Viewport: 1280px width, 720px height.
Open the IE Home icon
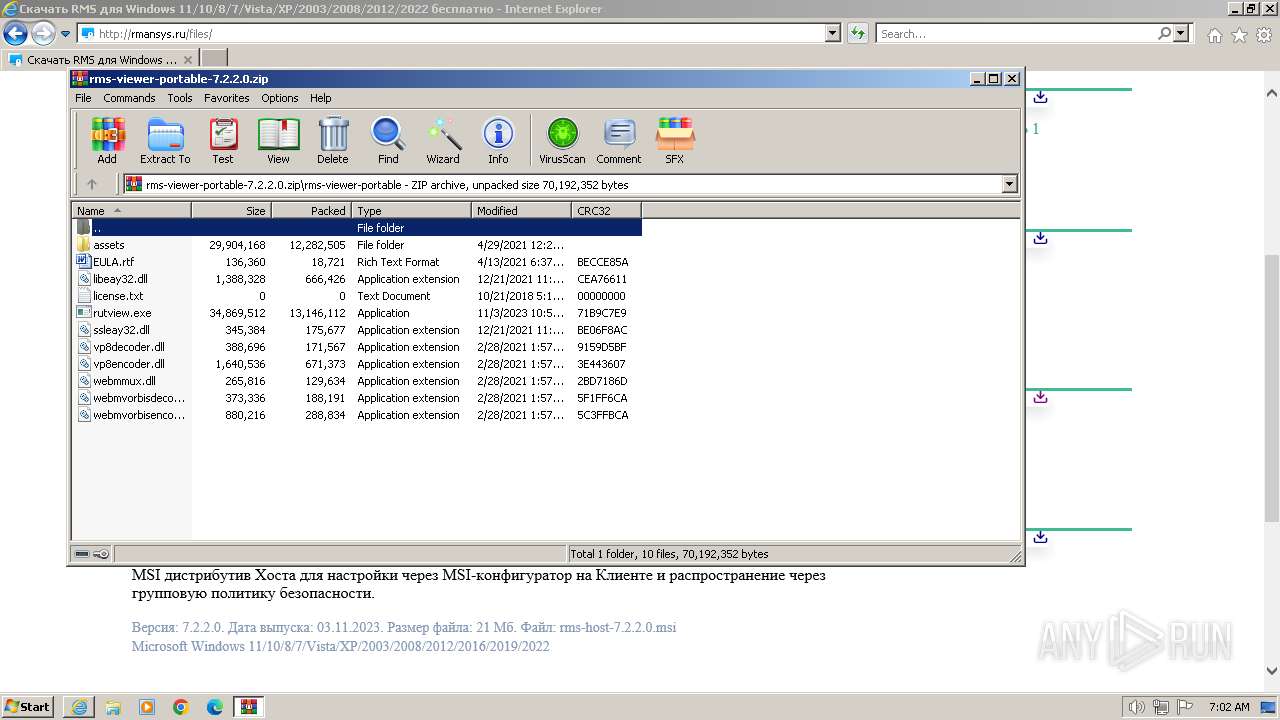1214,35
